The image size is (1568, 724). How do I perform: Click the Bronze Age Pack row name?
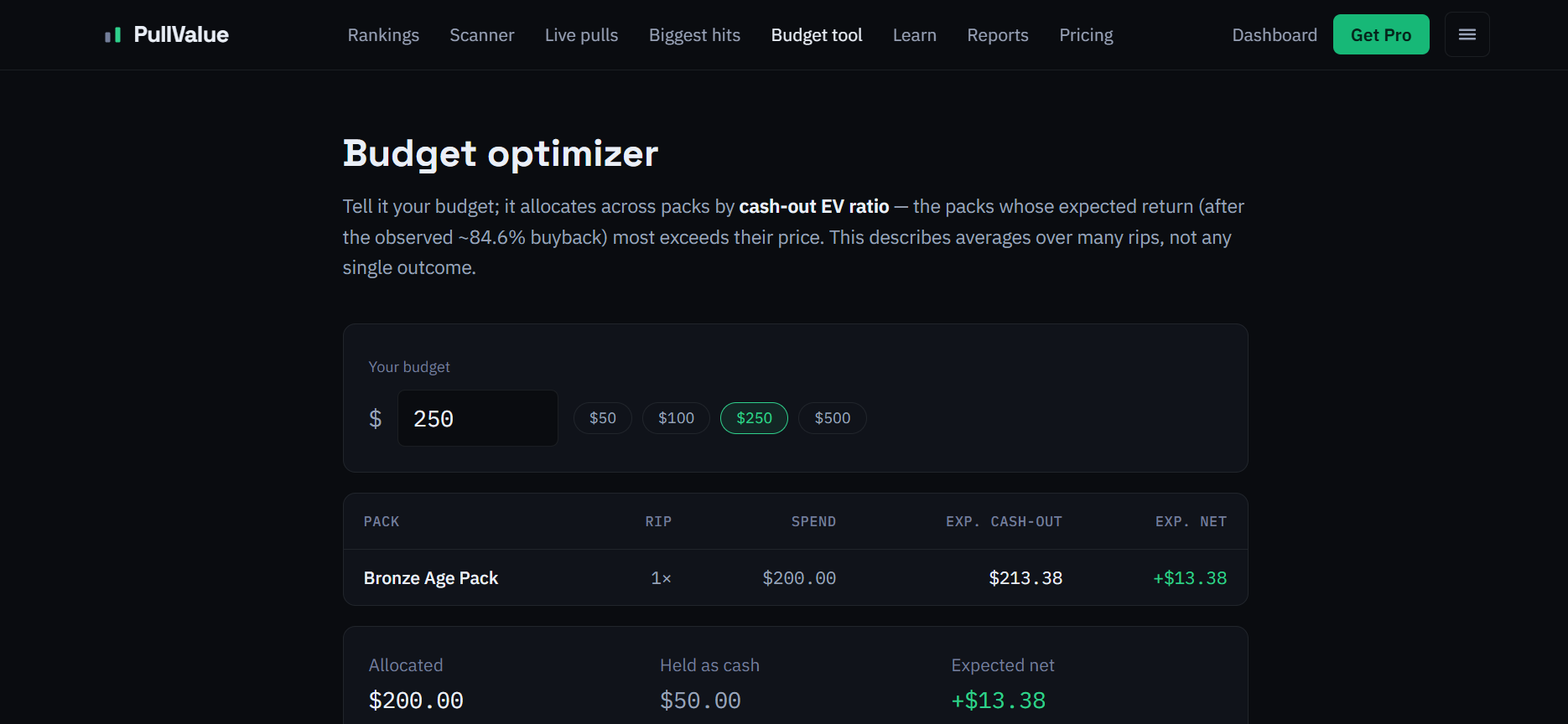431,578
